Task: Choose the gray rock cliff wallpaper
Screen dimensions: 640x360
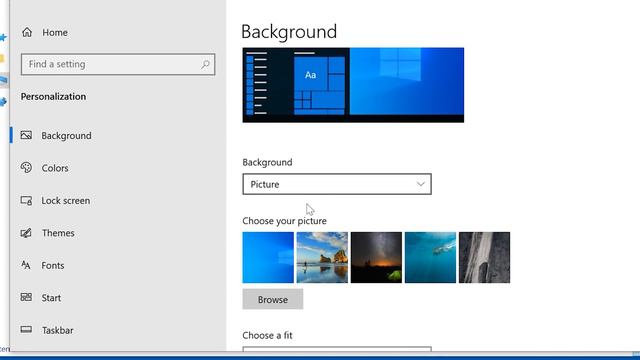Action: coord(484,257)
